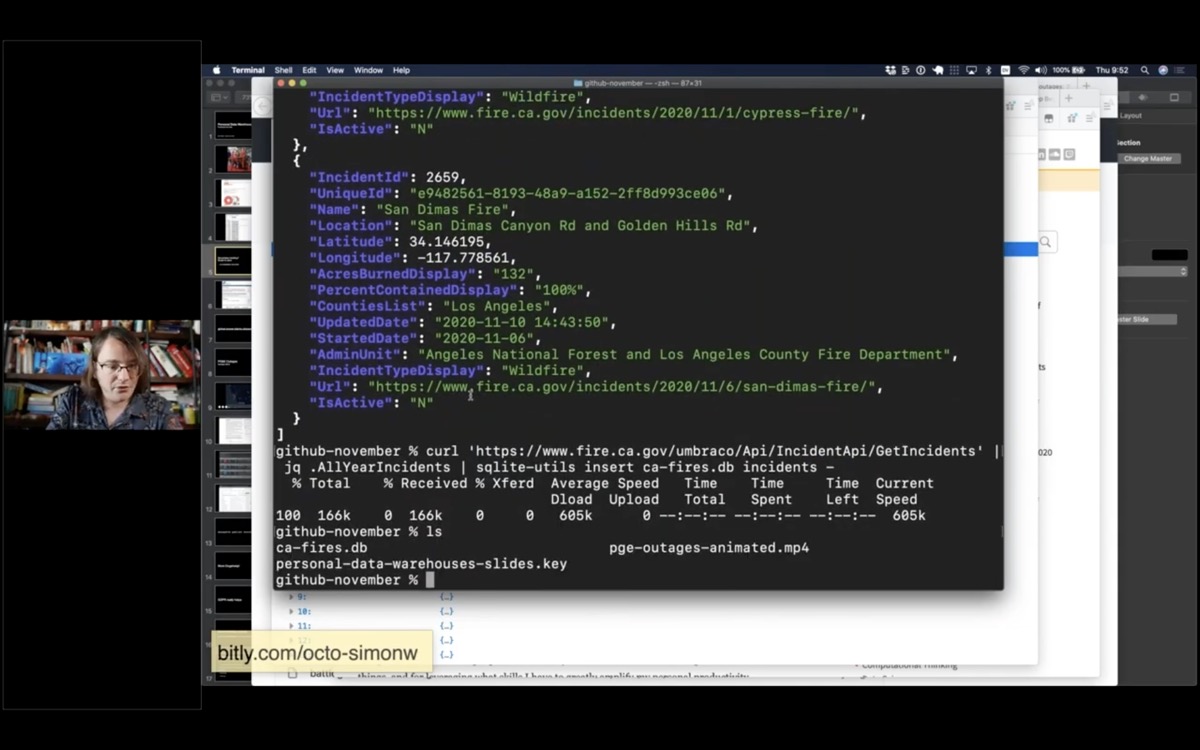Click the ca-fires.db file name
1200x750 pixels.
tap(321, 548)
